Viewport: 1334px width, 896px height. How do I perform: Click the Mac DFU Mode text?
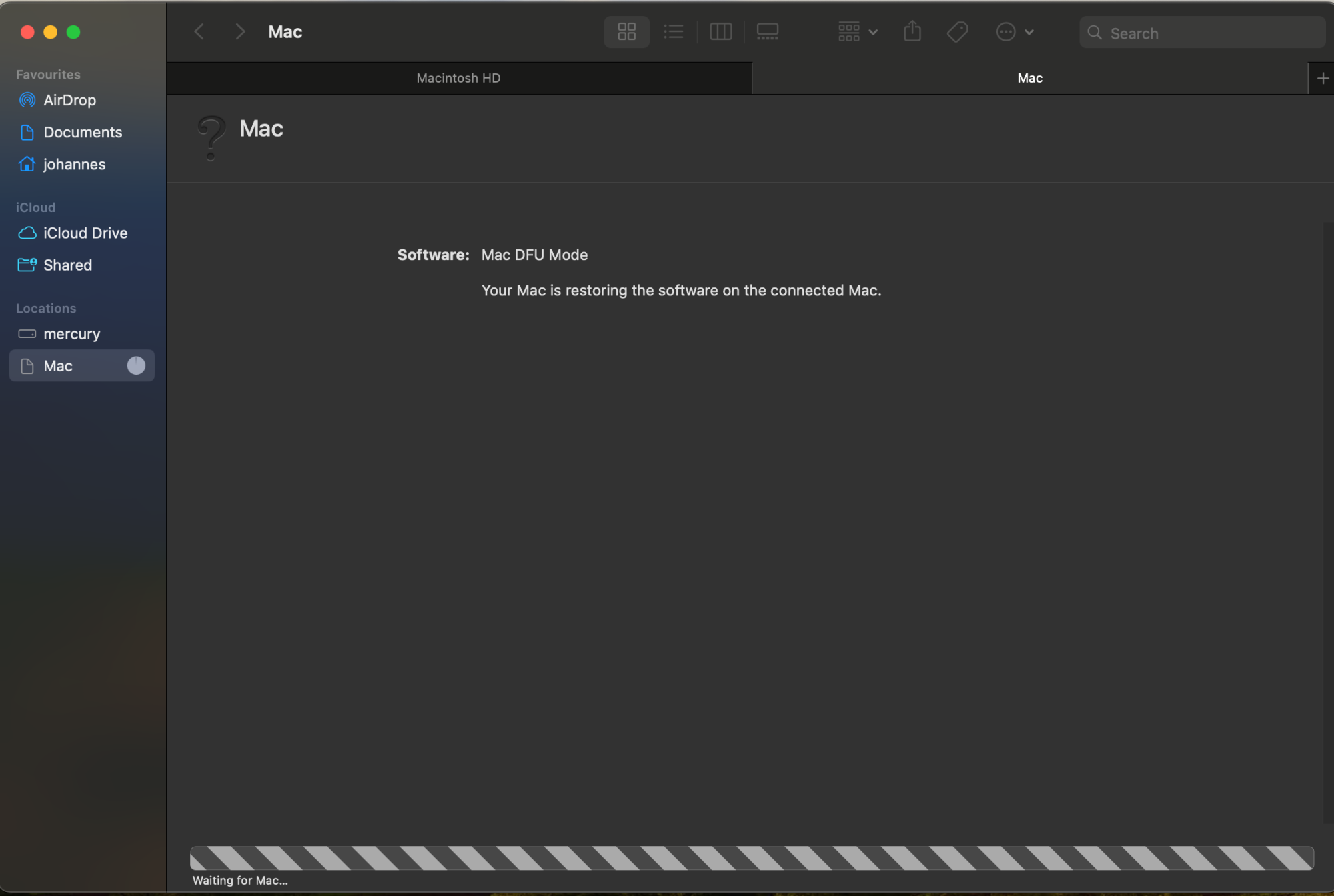click(534, 255)
